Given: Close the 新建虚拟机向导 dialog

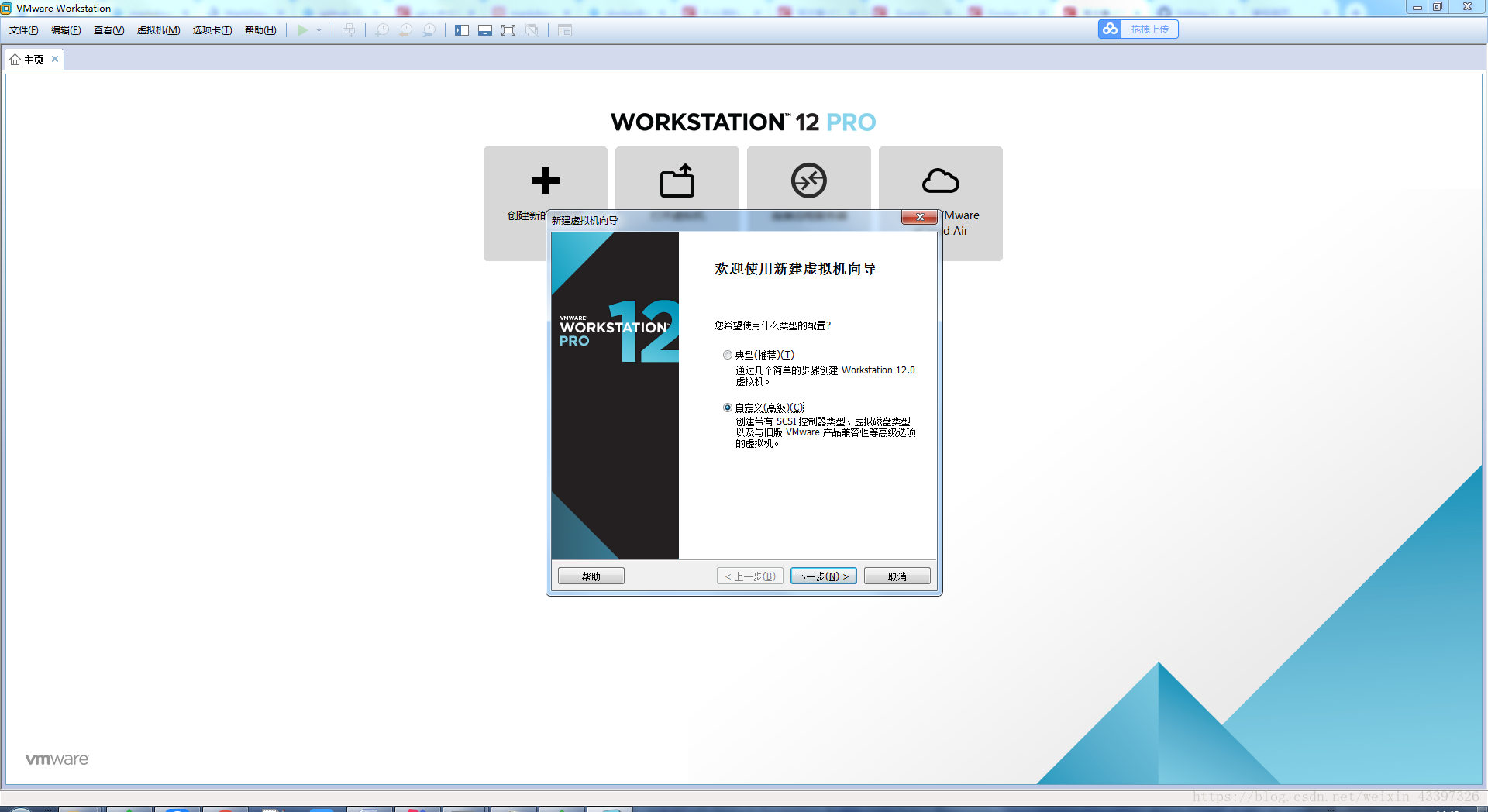Looking at the screenshot, I should tap(919, 217).
